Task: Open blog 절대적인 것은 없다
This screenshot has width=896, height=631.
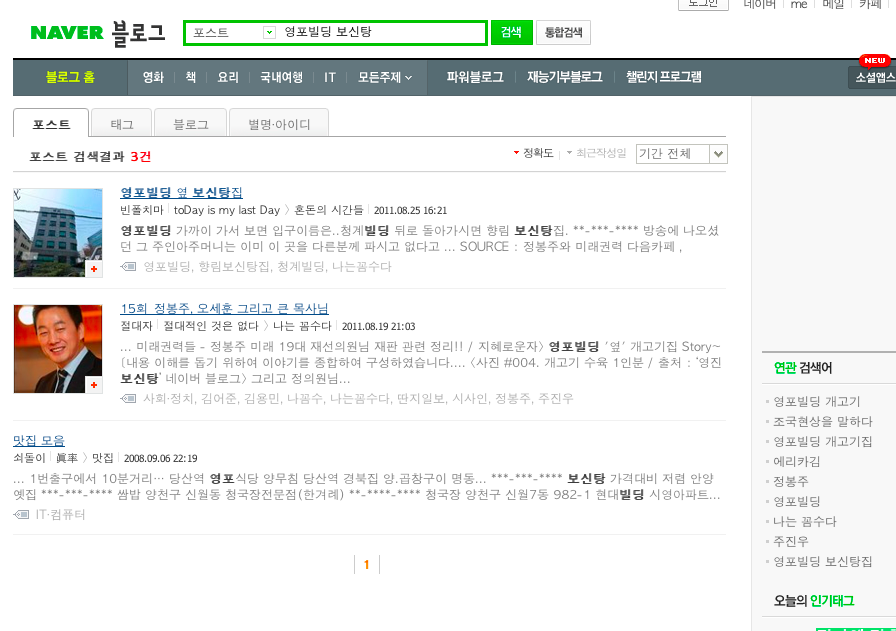Action: click(x=211, y=326)
